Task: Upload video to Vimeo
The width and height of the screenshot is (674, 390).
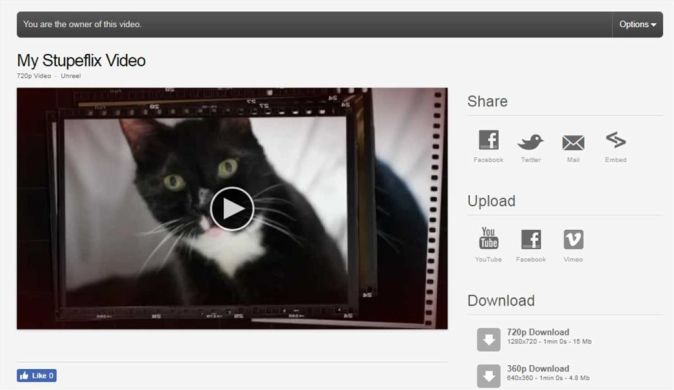Action: 573,240
